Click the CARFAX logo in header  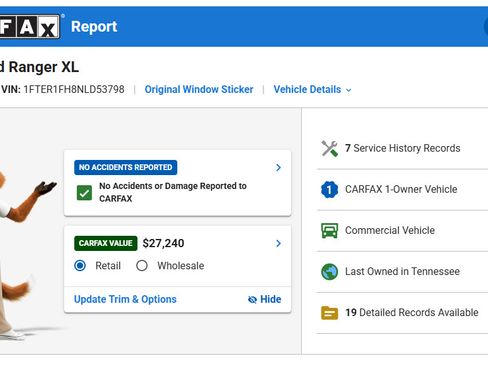29,26
